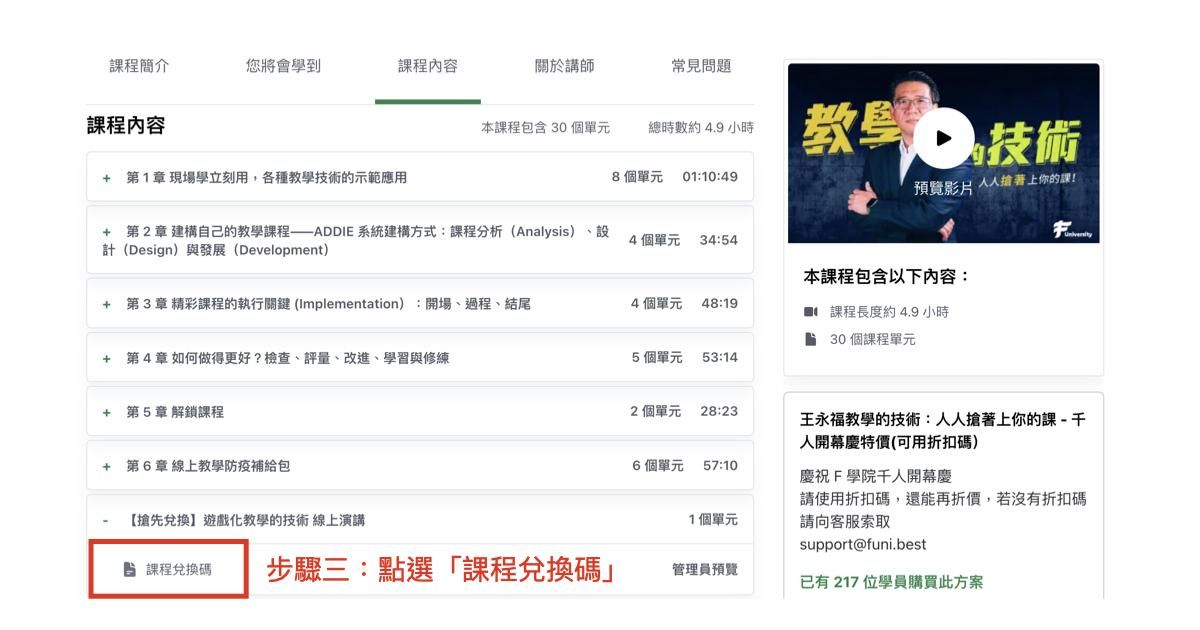Click the document icon beside 課程兌換碼

pos(129,569)
